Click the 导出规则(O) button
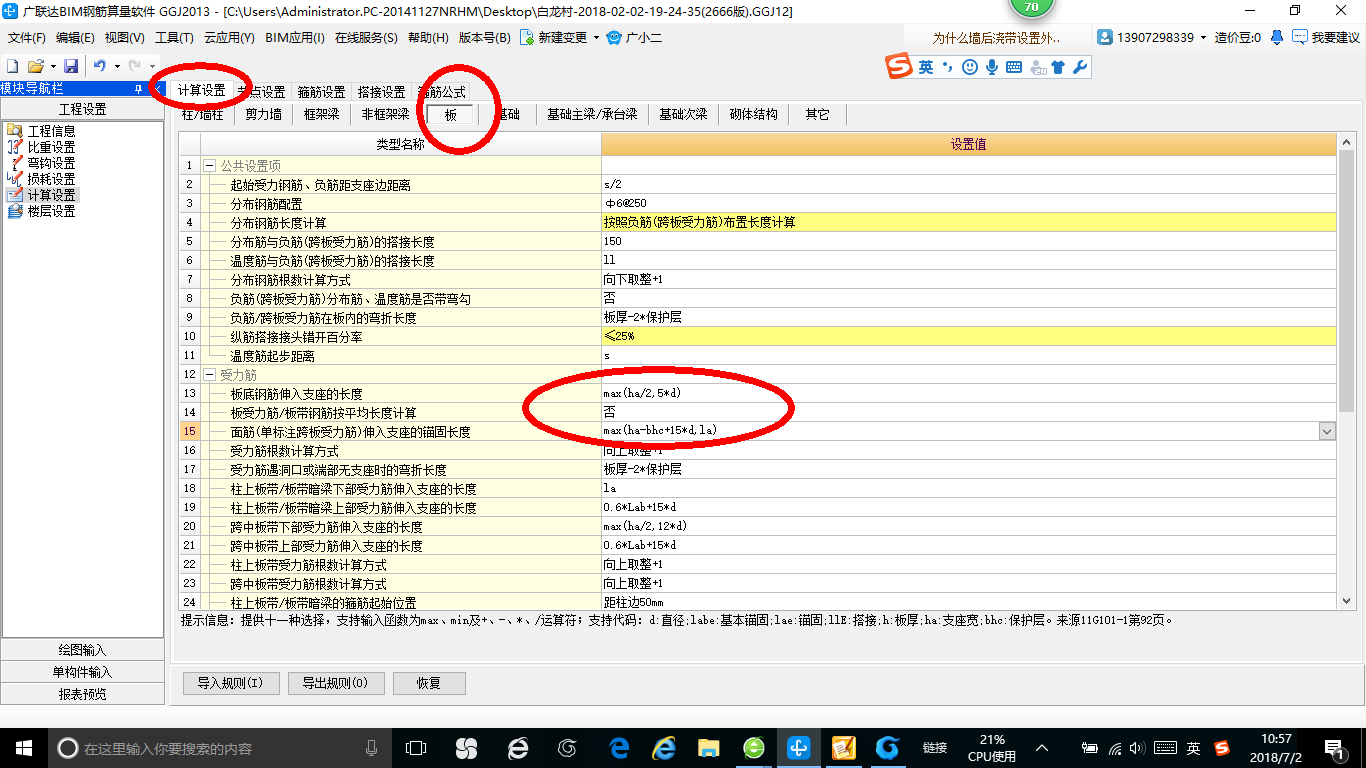This screenshot has height=768, width=1366. tap(335, 683)
